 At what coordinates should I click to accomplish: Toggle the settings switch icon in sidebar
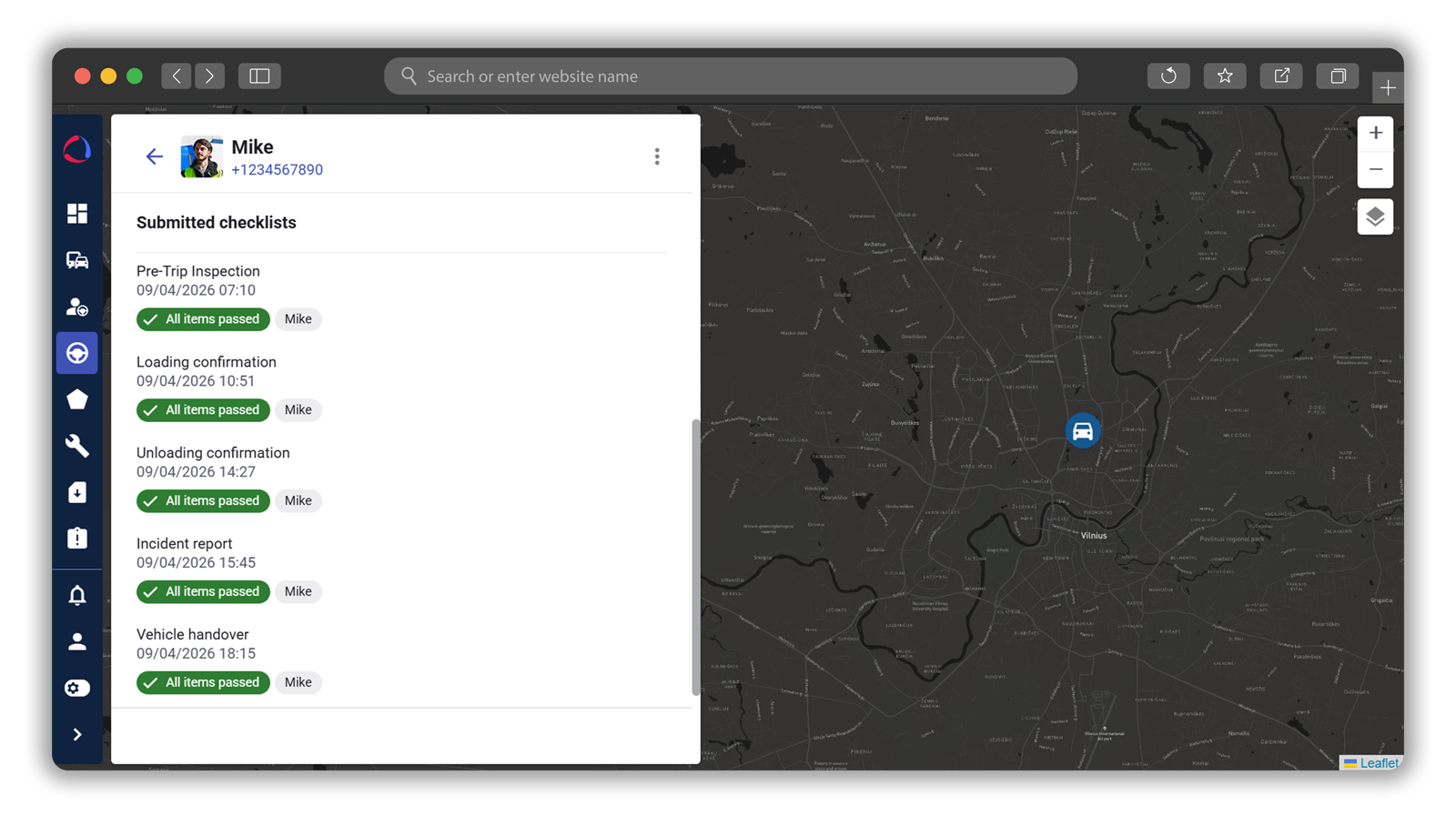[77, 688]
